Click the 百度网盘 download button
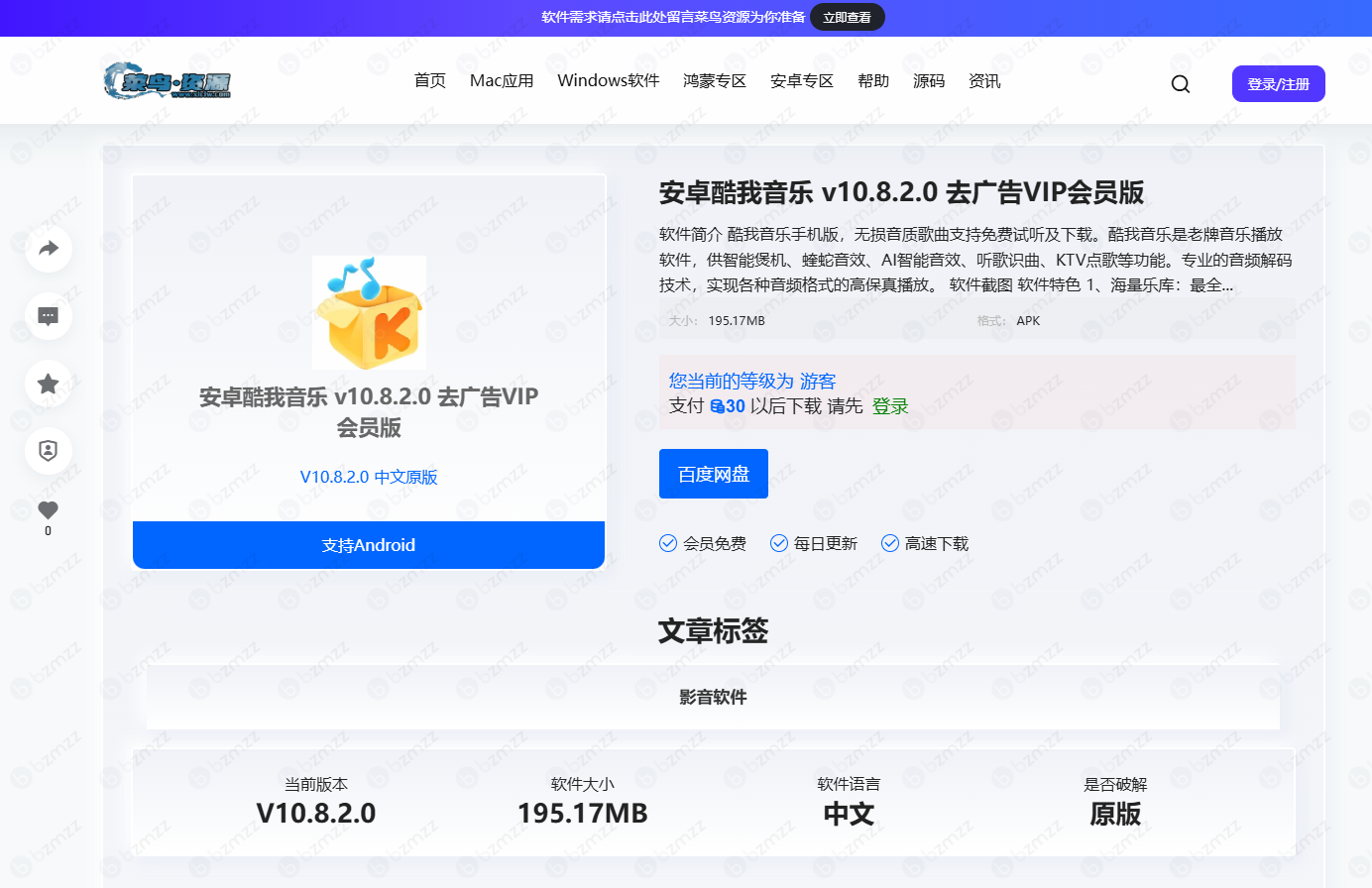The width and height of the screenshot is (1372, 888). (714, 474)
